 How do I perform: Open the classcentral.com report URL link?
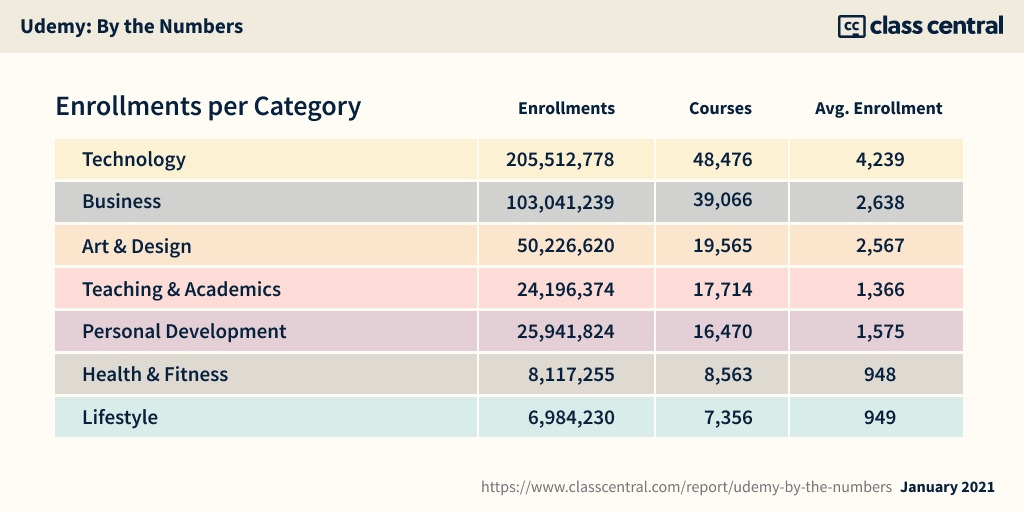[x=686, y=487]
